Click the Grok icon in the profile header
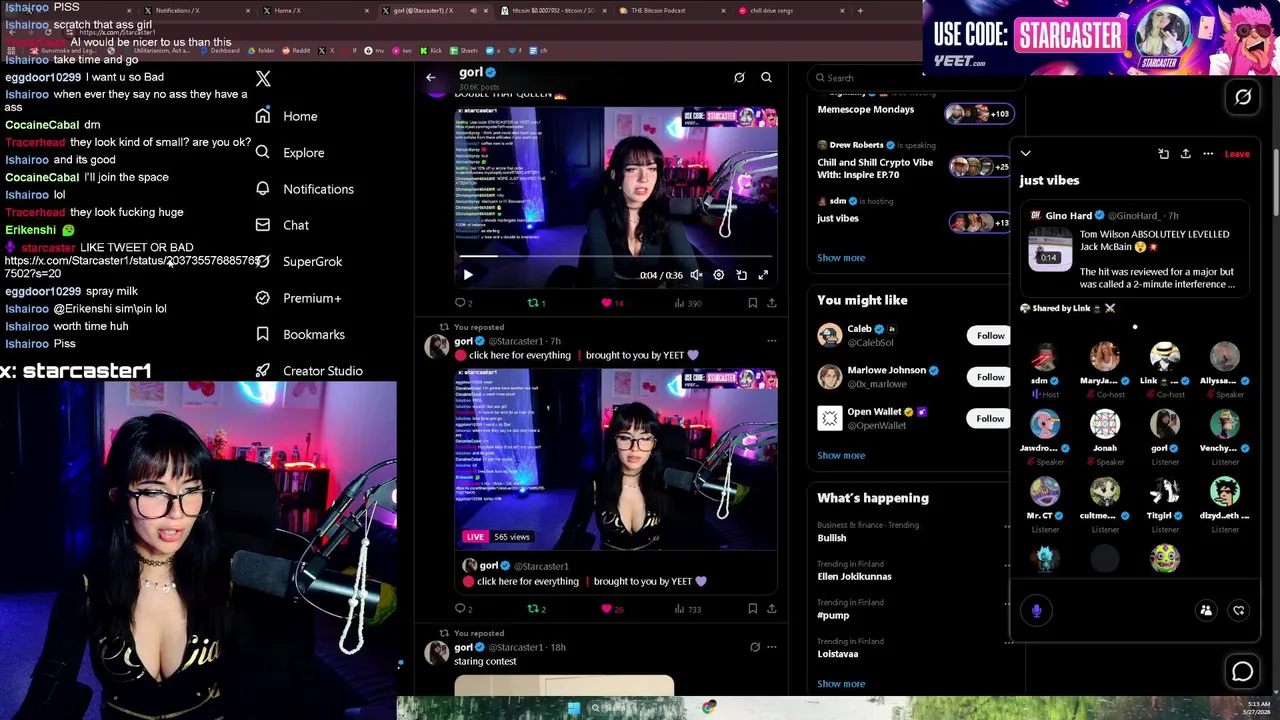This screenshot has width=1280, height=720. pos(739,77)
